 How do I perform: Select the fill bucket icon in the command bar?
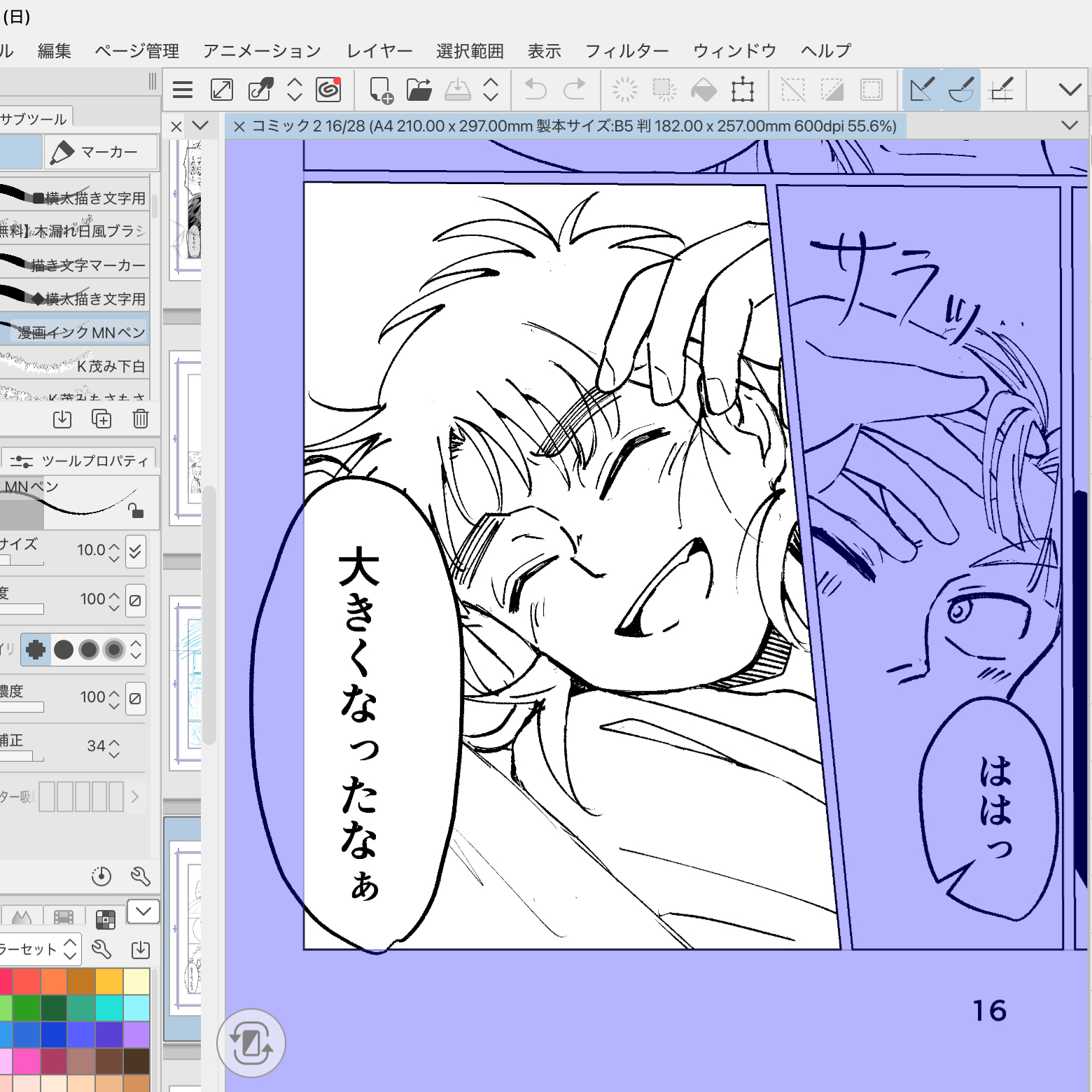tap(703, 90)
